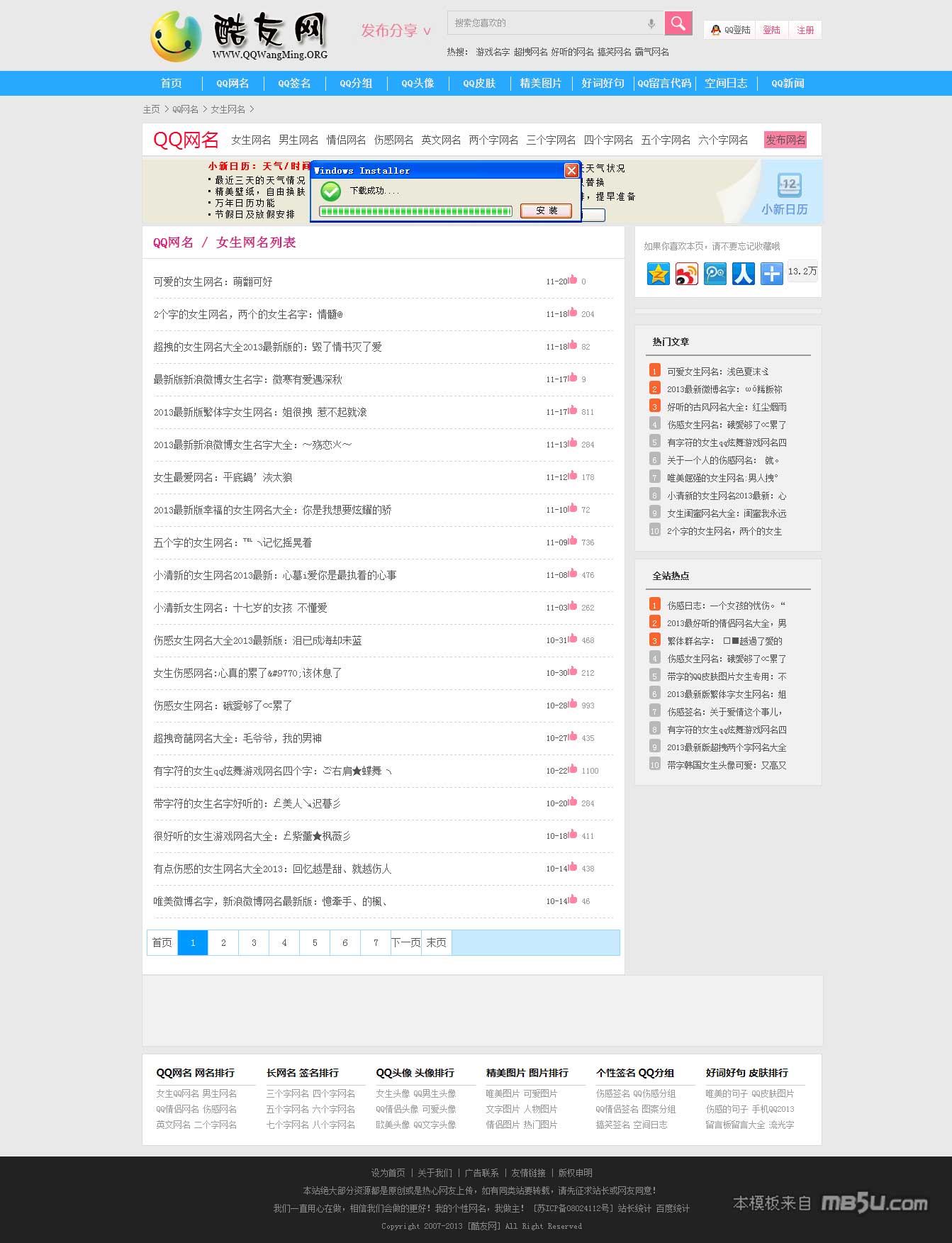Close the Windows Installer popup
This screenshot has height=1243, width=952.
(571, 171)
